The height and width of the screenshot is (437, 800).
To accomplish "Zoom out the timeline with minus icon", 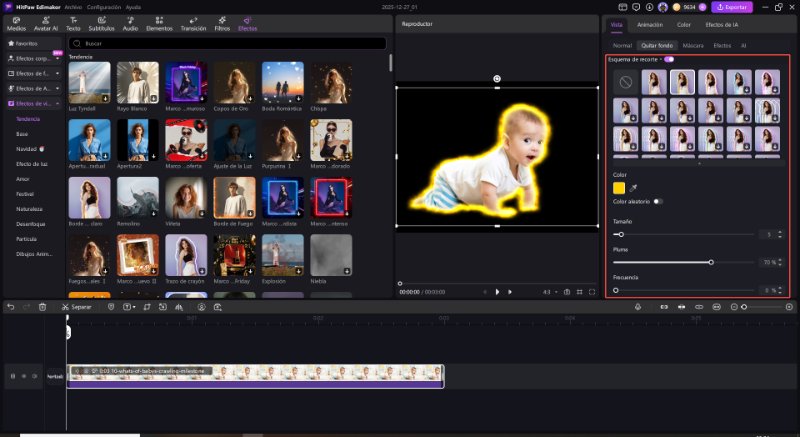I will point(734,307).
